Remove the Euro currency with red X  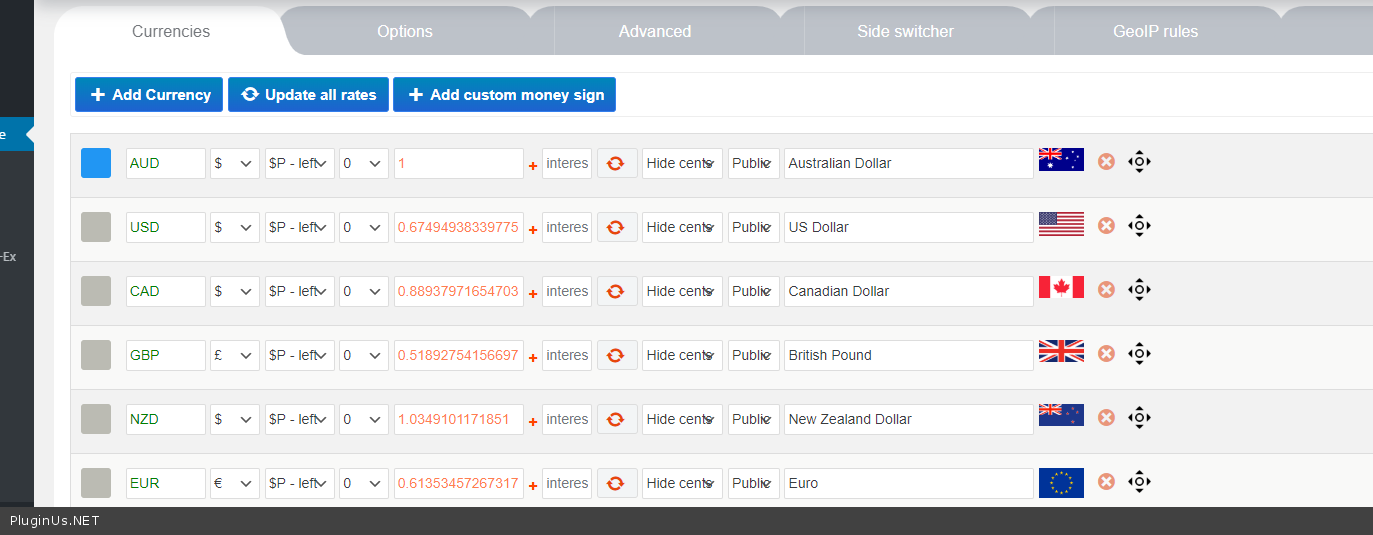[x=1106, y=482]
